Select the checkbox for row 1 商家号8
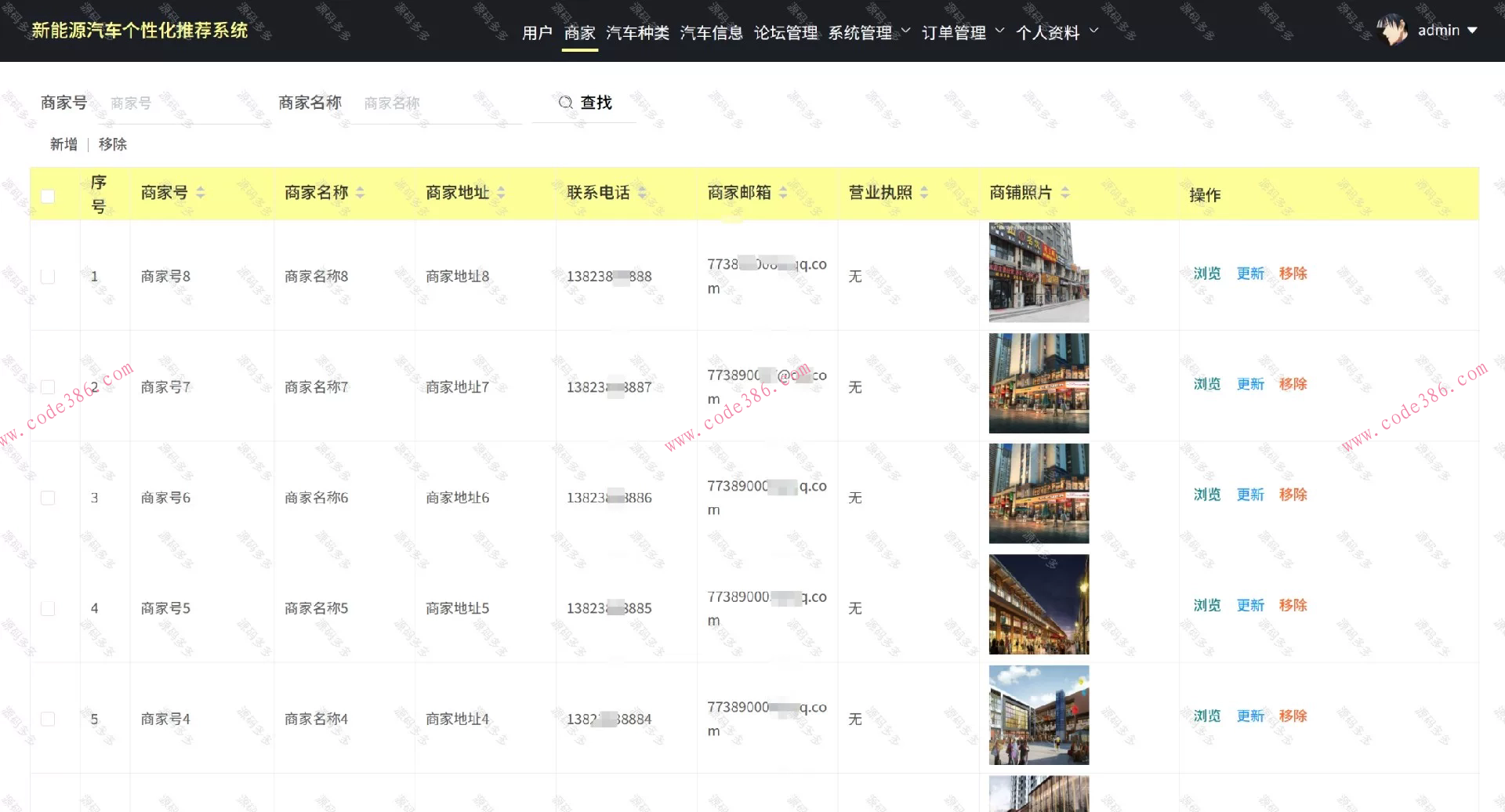This screenshot has height=812, width=1505. click(48, 276)
